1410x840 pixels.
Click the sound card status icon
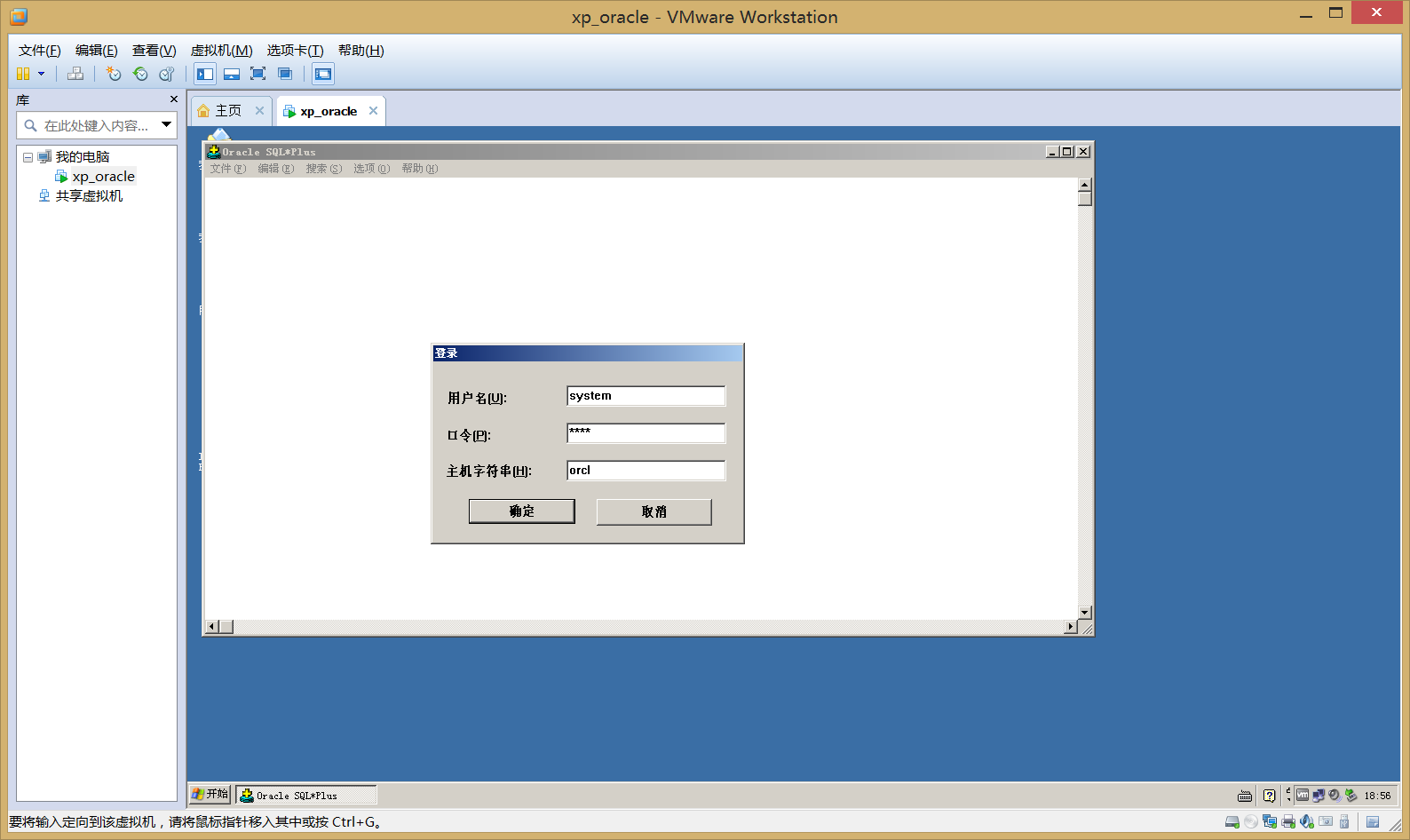tap(1306, 821)
